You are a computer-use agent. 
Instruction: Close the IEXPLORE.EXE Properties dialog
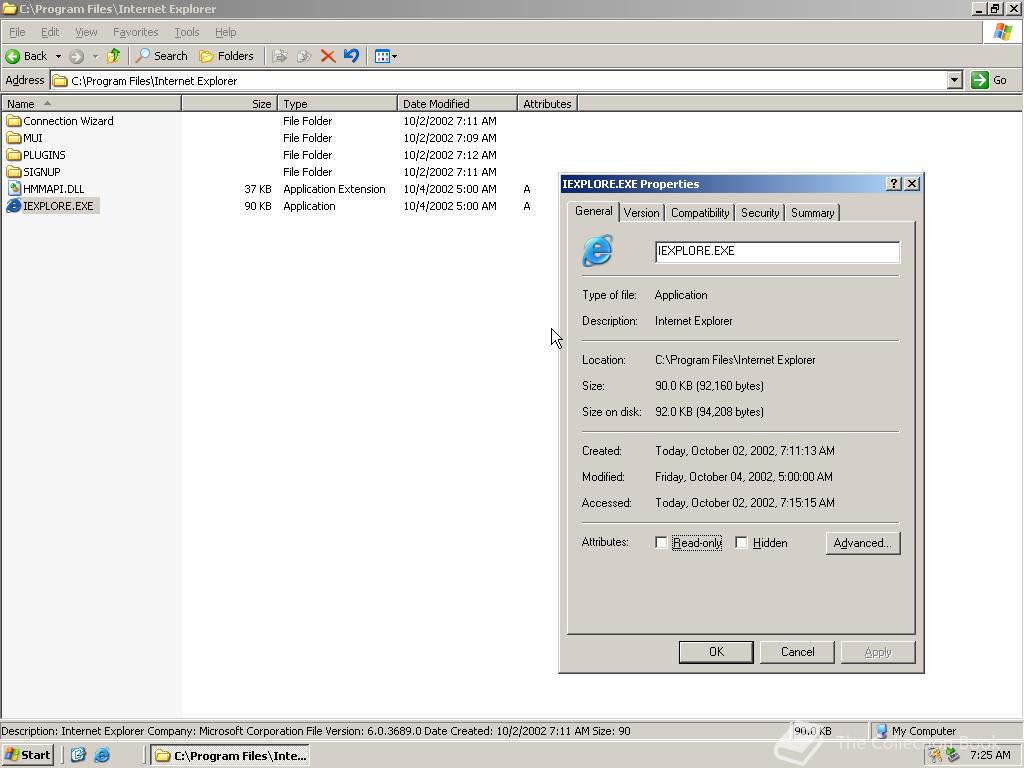coord(912,184)
